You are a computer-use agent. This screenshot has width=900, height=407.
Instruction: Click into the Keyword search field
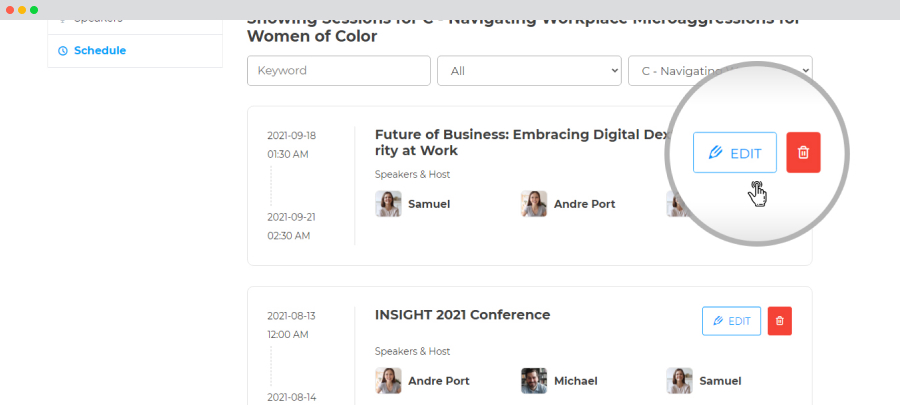coord(339,71)
